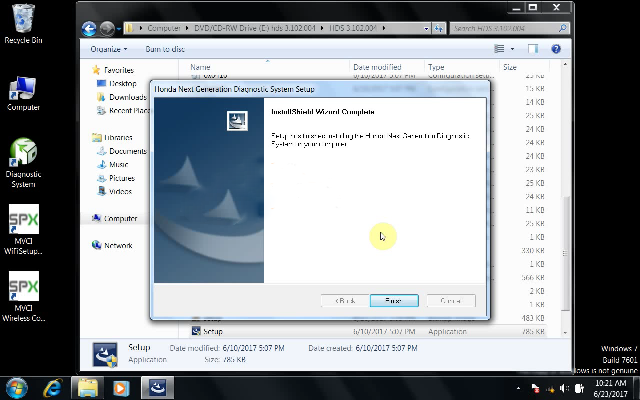Click the taskbar clock showing 10:21 AM

[610, 388]
